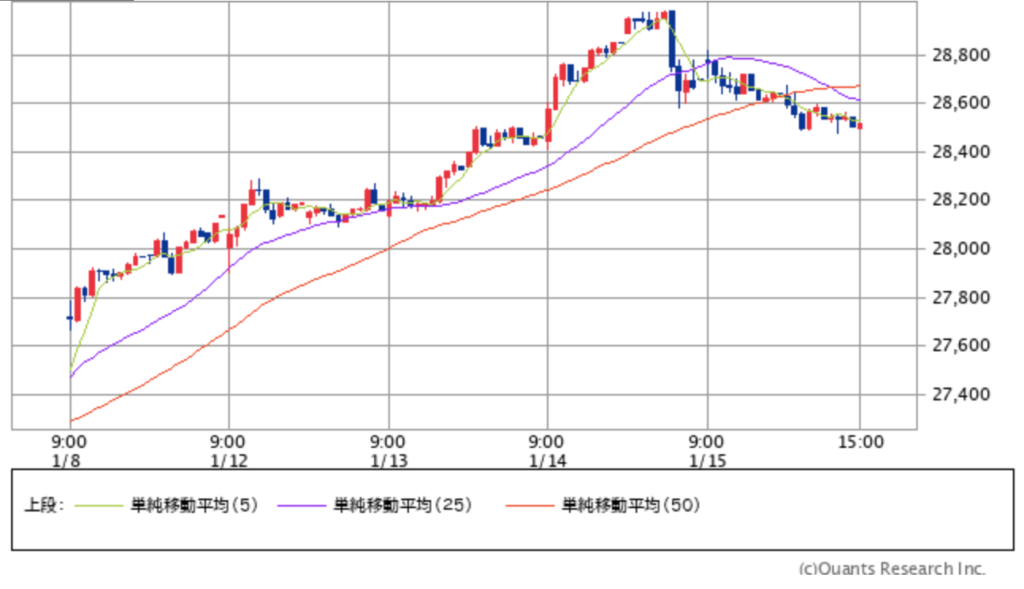Click the purple line swatch in legend

(x=301, y=505)
